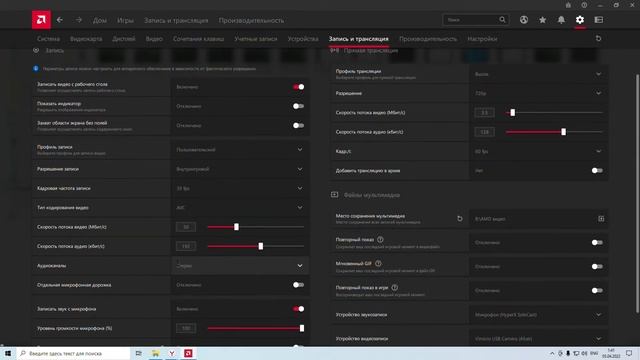Browse for media save folder icon

pyautogui.click(x=601, y=219)
